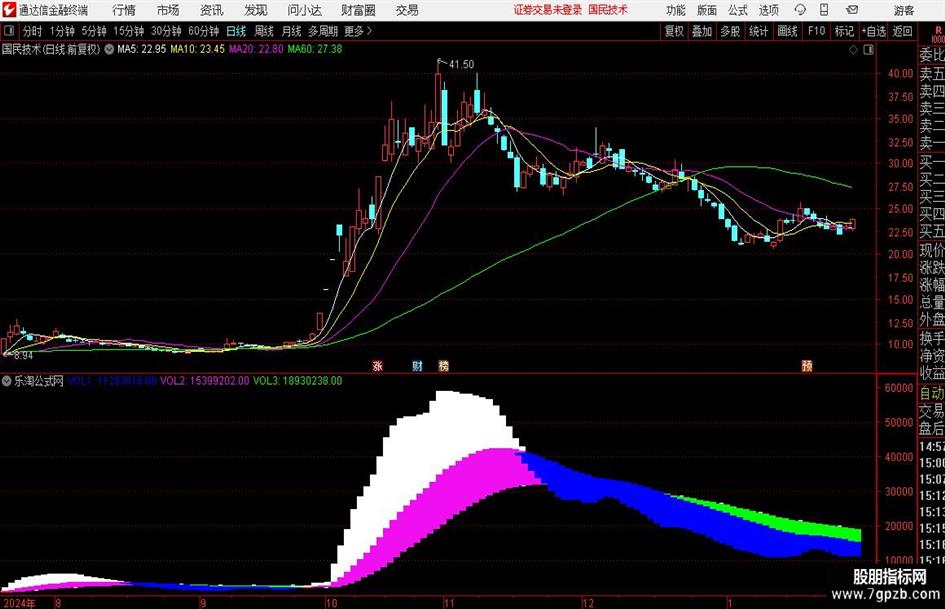
Task: Click the 41.50 high price label
Action: tap(461, 64)
